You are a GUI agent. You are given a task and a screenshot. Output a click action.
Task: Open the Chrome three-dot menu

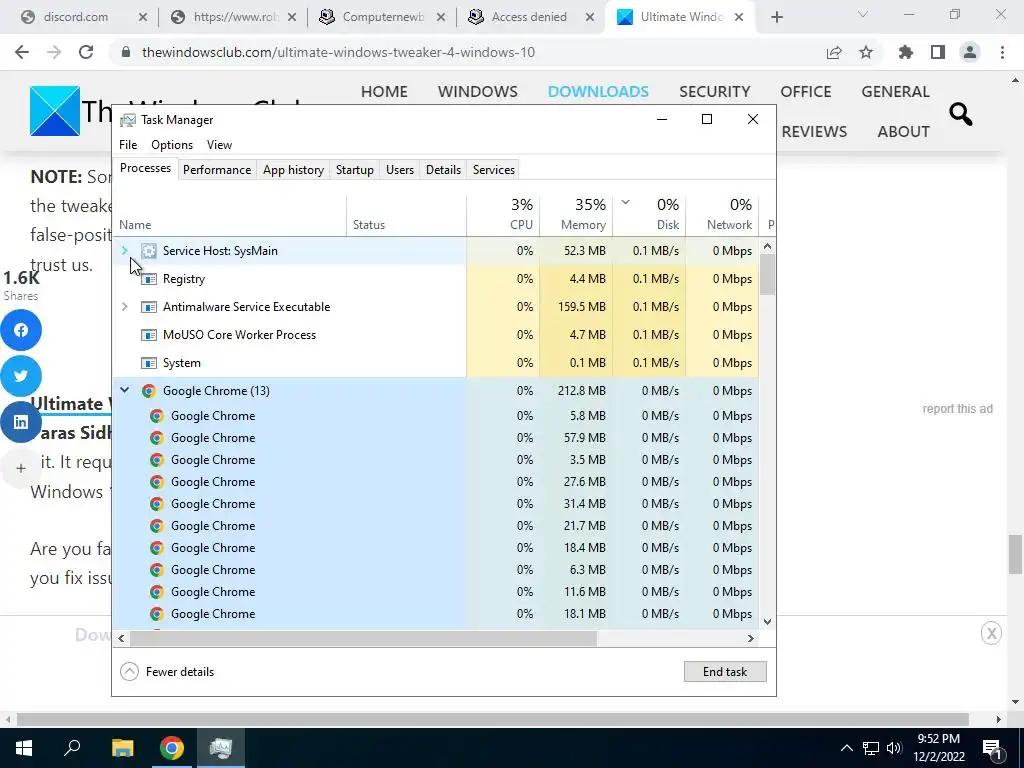pos(1002,52)
